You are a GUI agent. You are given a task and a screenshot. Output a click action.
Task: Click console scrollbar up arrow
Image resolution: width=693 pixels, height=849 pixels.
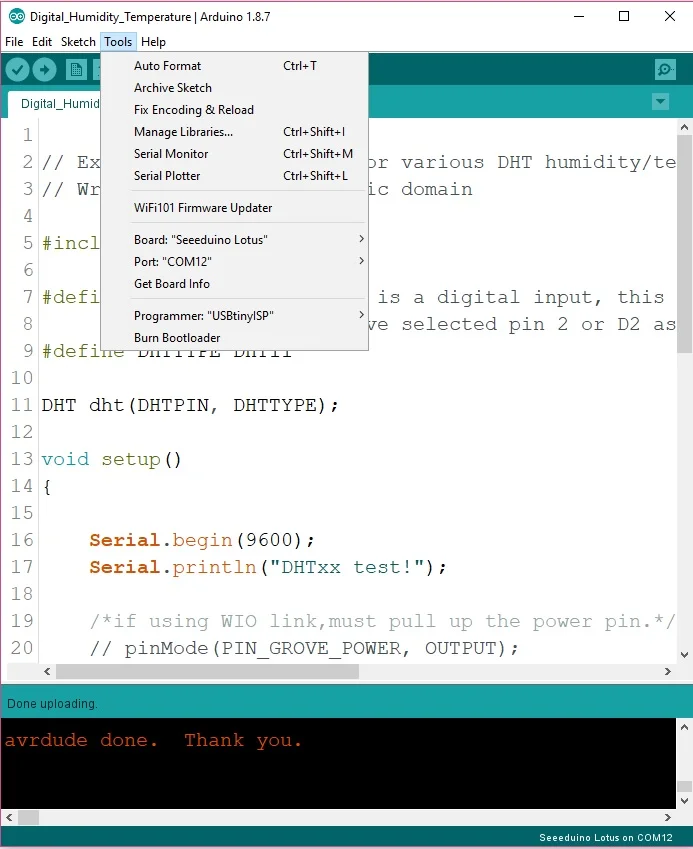click(684, 727)
